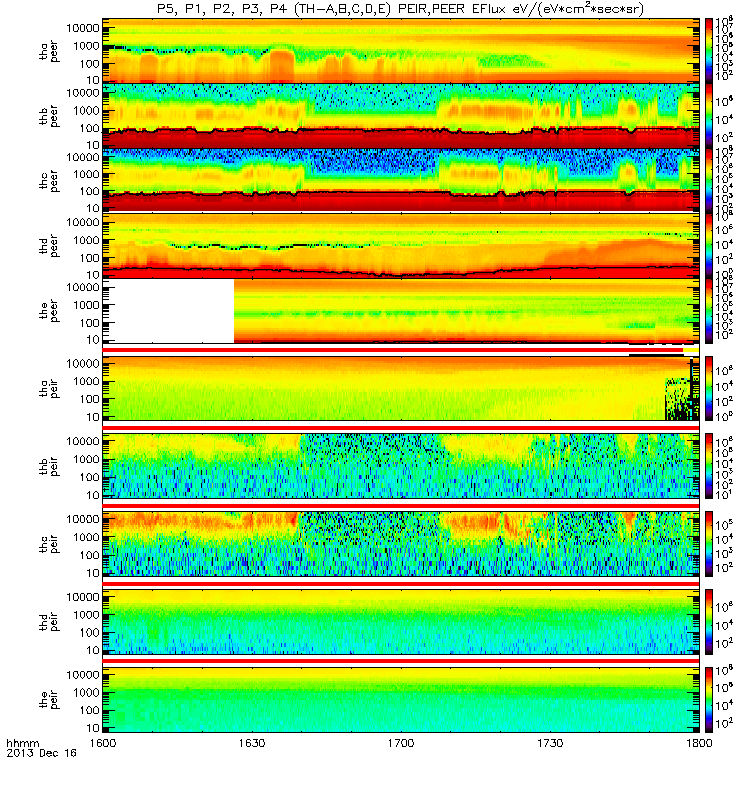This screenshot has width=750, height=800.
Task: Click the 'thd peir' axis label
Action: [49, 622]
